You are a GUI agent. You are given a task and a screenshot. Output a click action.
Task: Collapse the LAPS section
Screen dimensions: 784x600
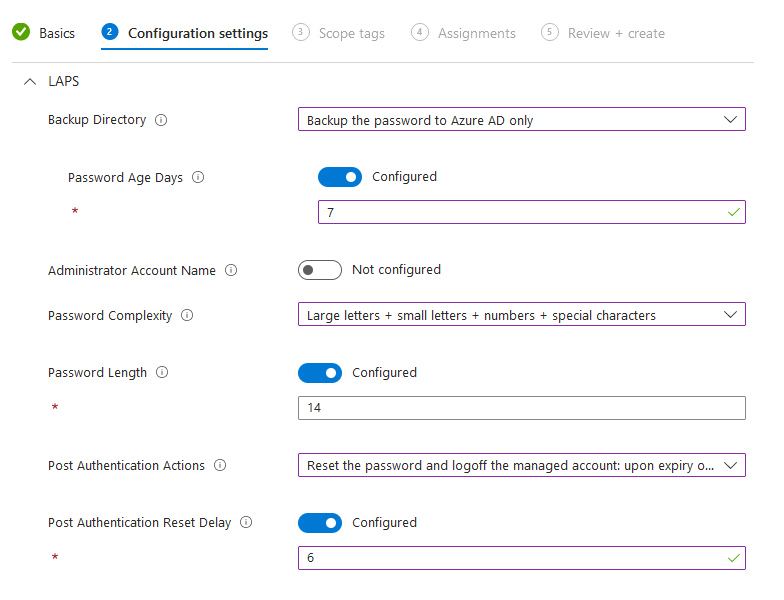click(x=29, y=82)
